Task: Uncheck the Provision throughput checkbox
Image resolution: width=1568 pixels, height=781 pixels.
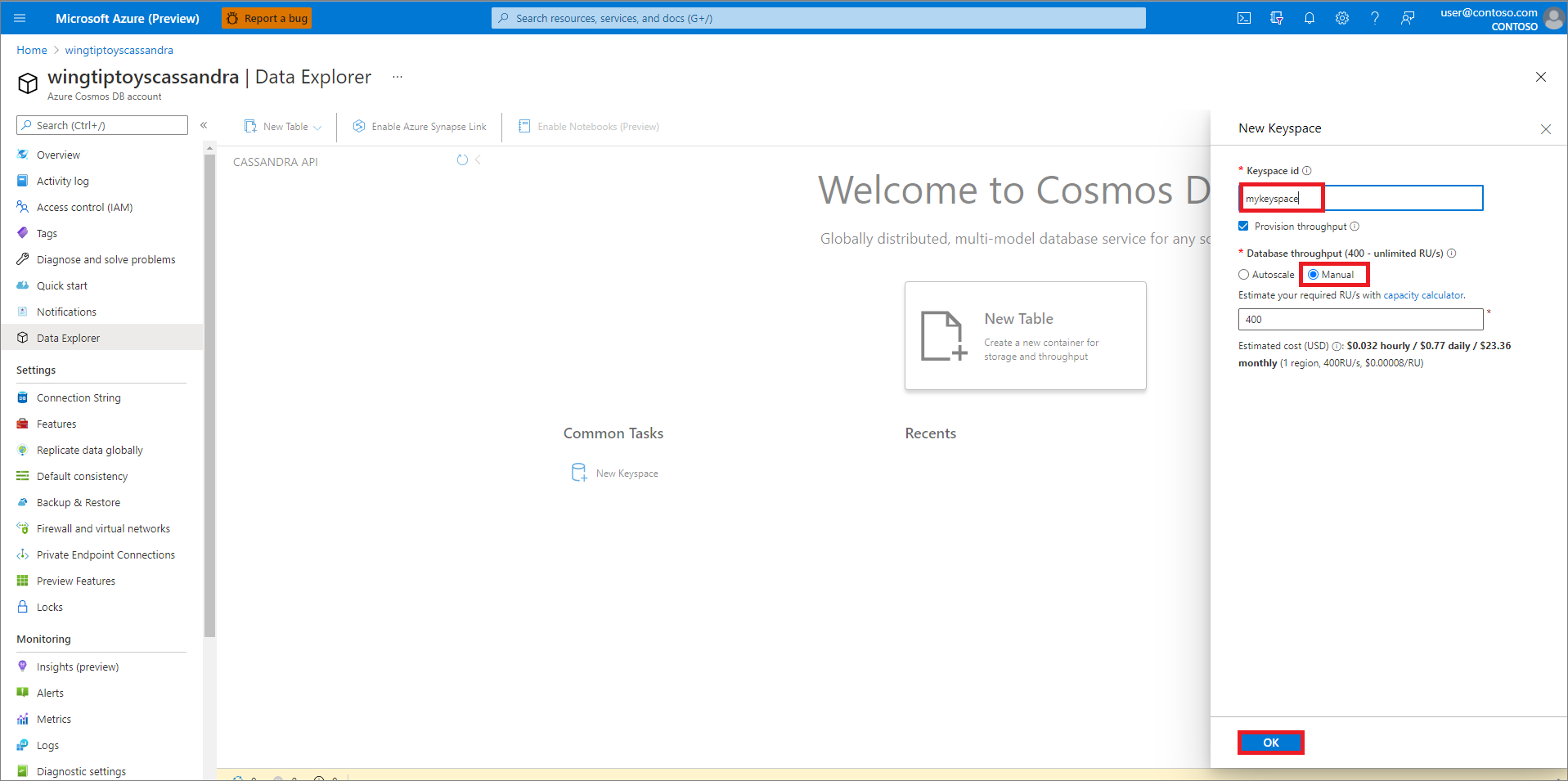Action: 1243,226
